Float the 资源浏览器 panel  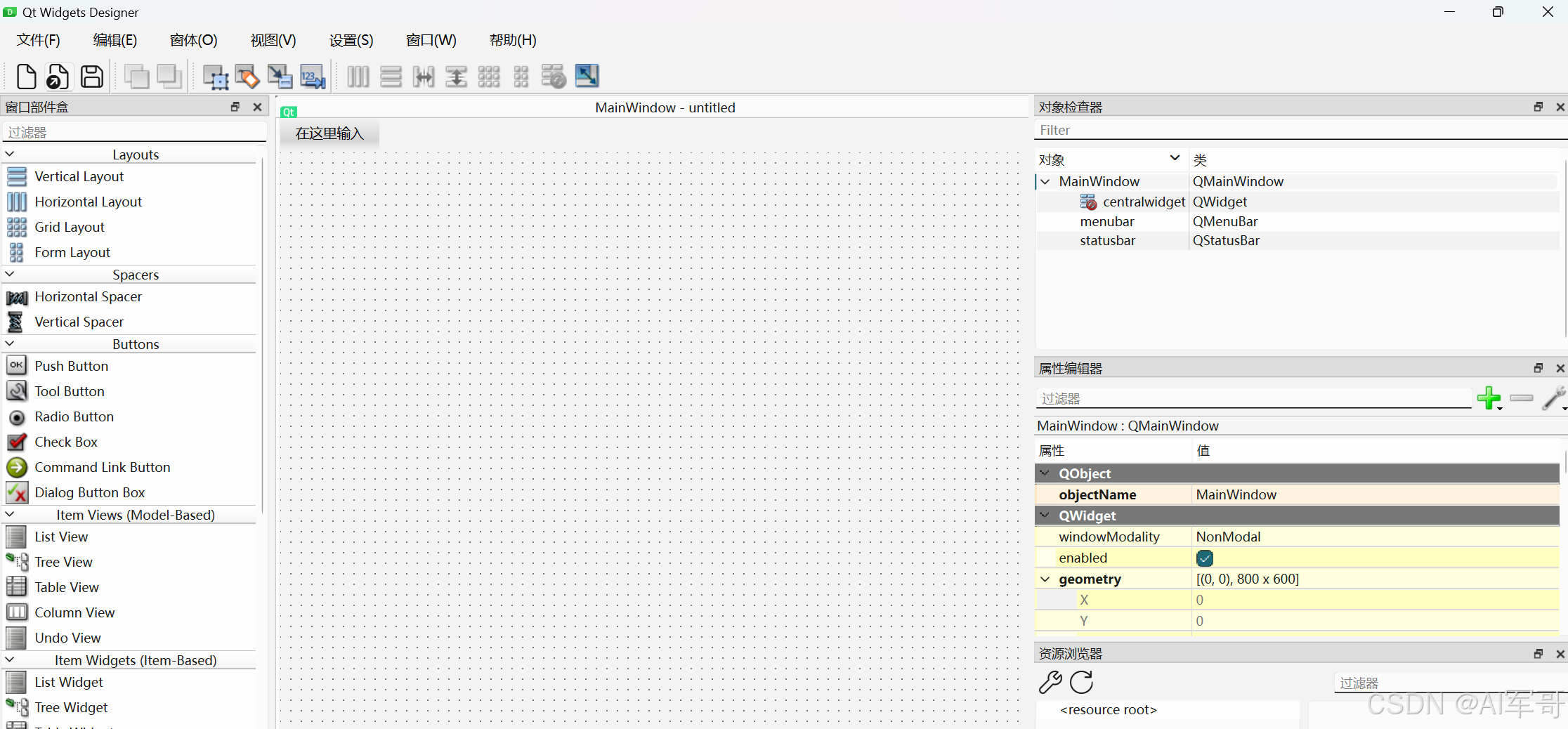[1538, 653]
